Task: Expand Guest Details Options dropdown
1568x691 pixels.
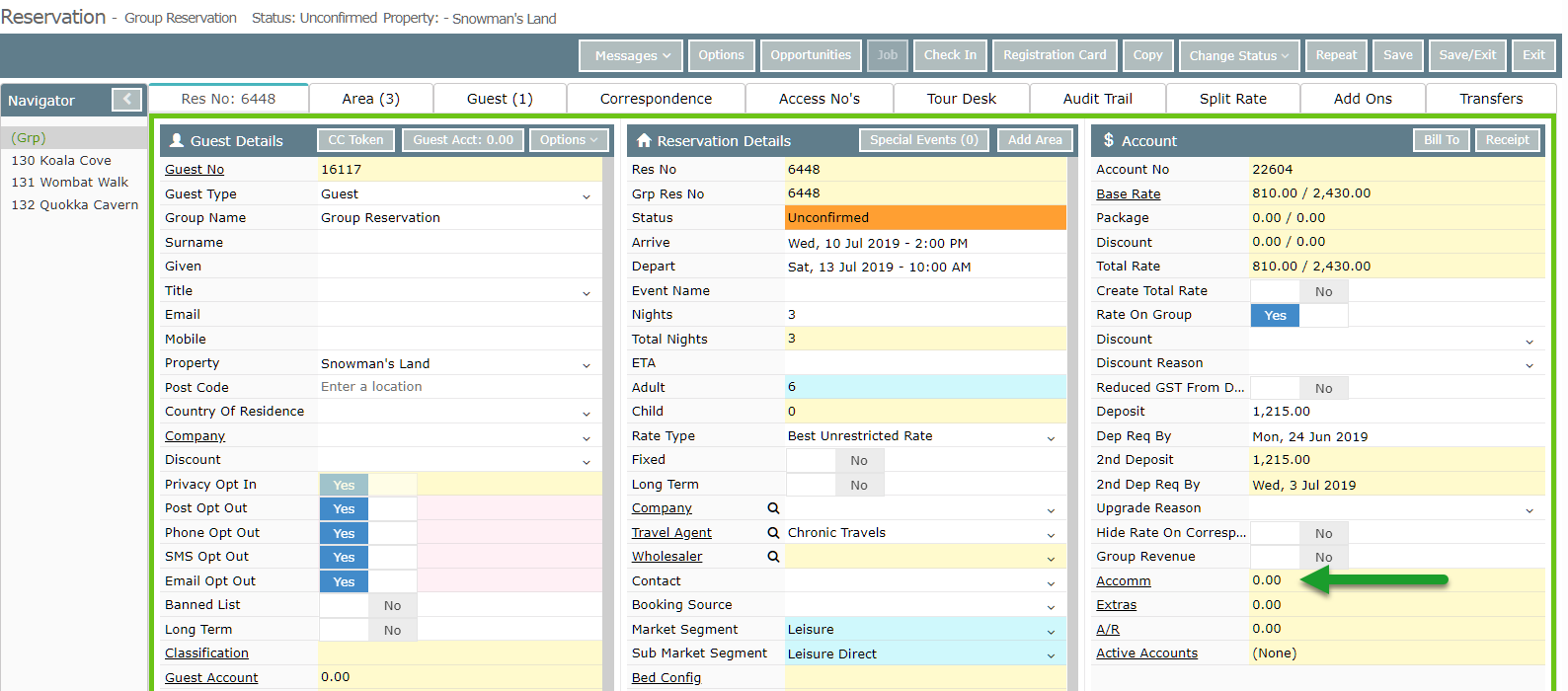Action: 568,140
